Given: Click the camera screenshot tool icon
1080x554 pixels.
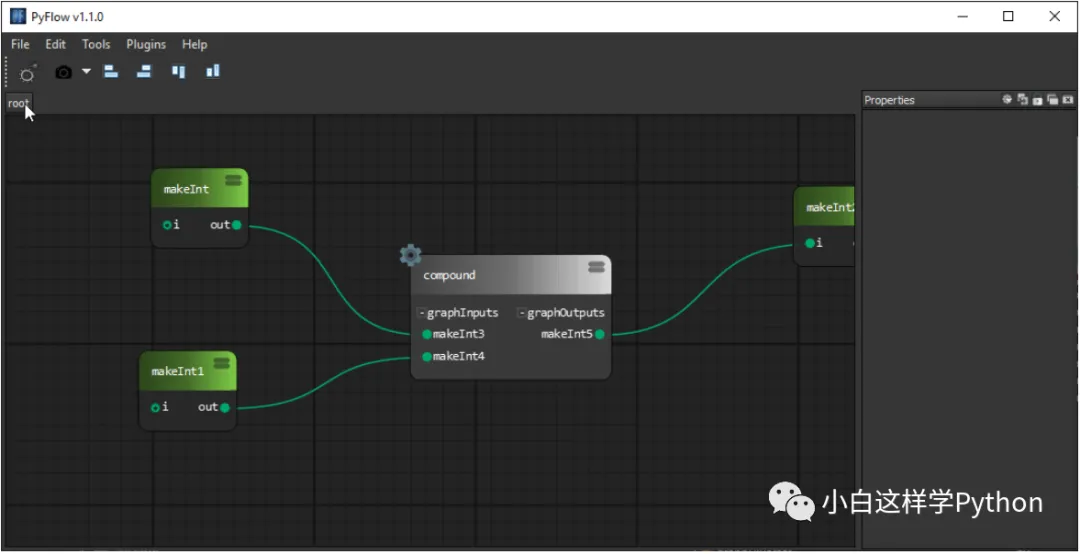Looking at the screenshot, I should 63,72.
